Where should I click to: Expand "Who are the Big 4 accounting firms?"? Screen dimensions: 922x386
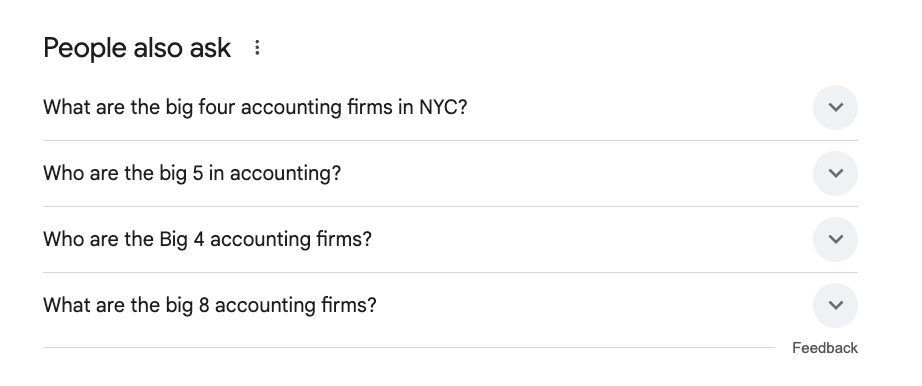[x=450, y=239]
